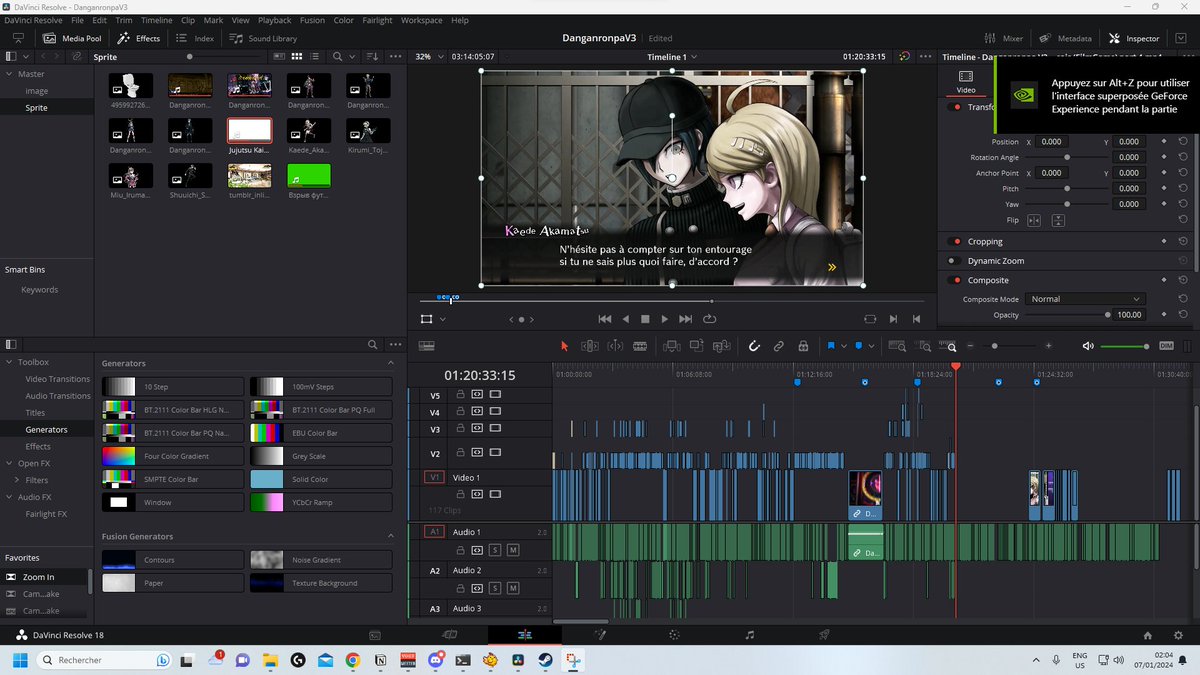The image size is (1200, 675).
Task: Open the marker color dropdown arrow
Action: click(x=872, y=346)
